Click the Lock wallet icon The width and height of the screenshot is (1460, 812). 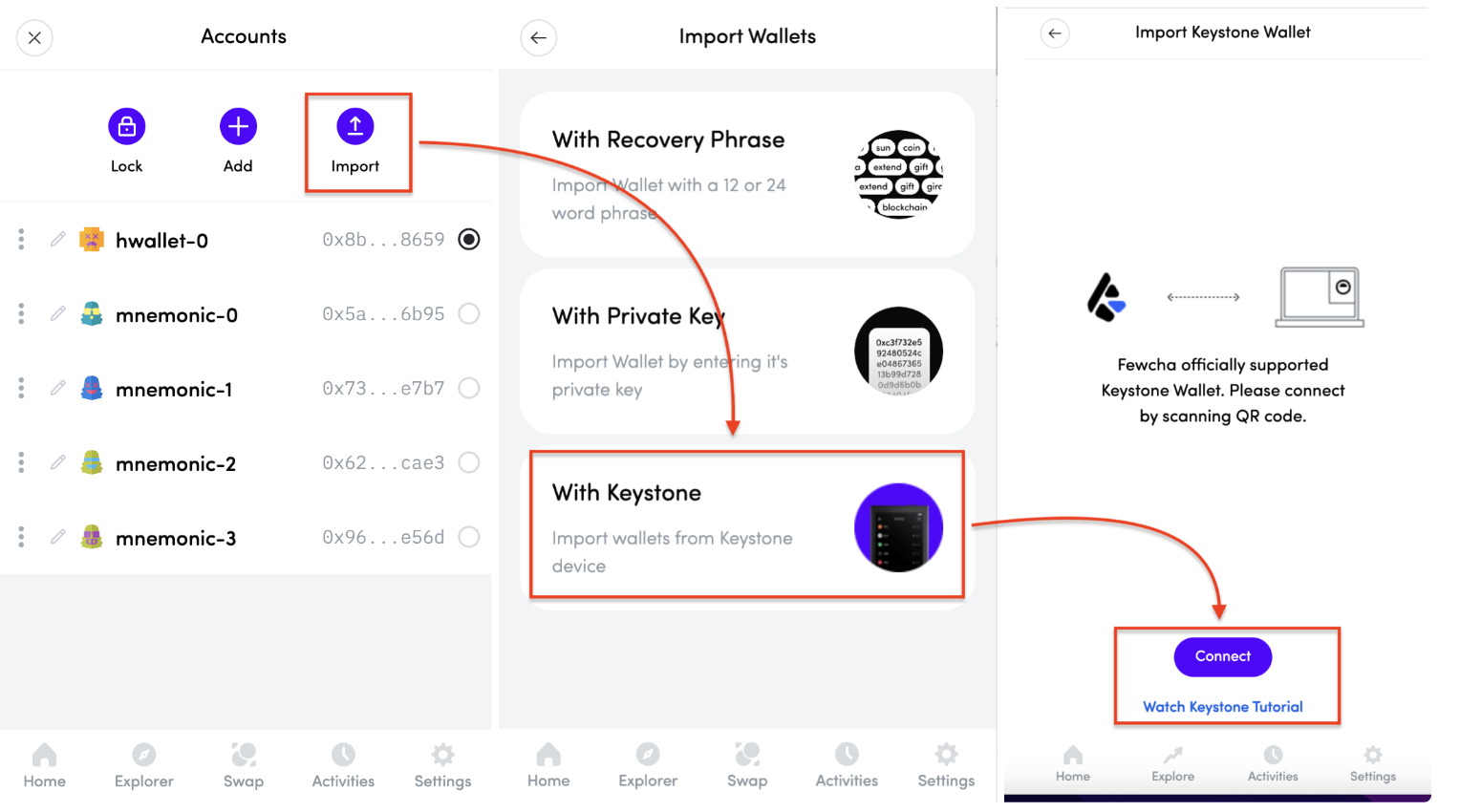(x=126, y=127)
